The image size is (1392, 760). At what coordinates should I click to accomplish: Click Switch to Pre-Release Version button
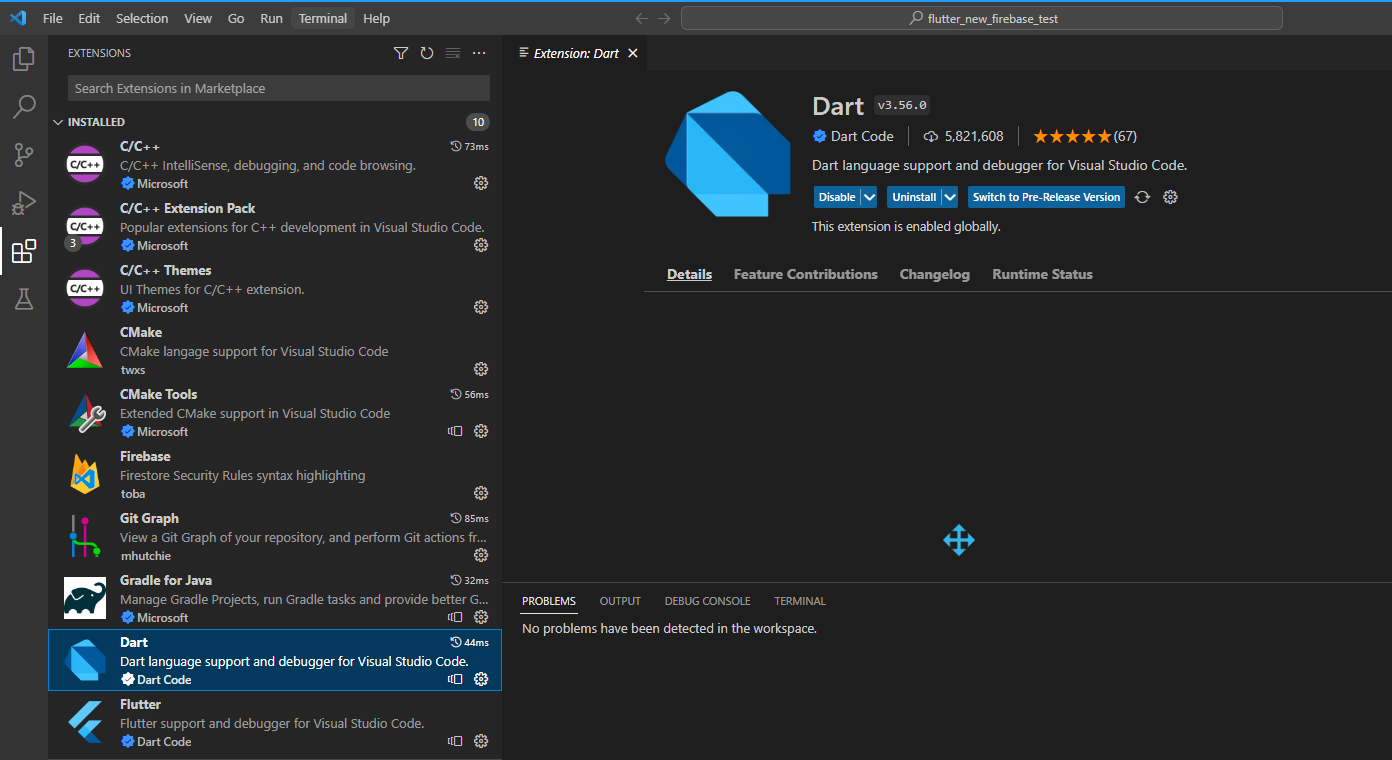[x=1046, y=197]
